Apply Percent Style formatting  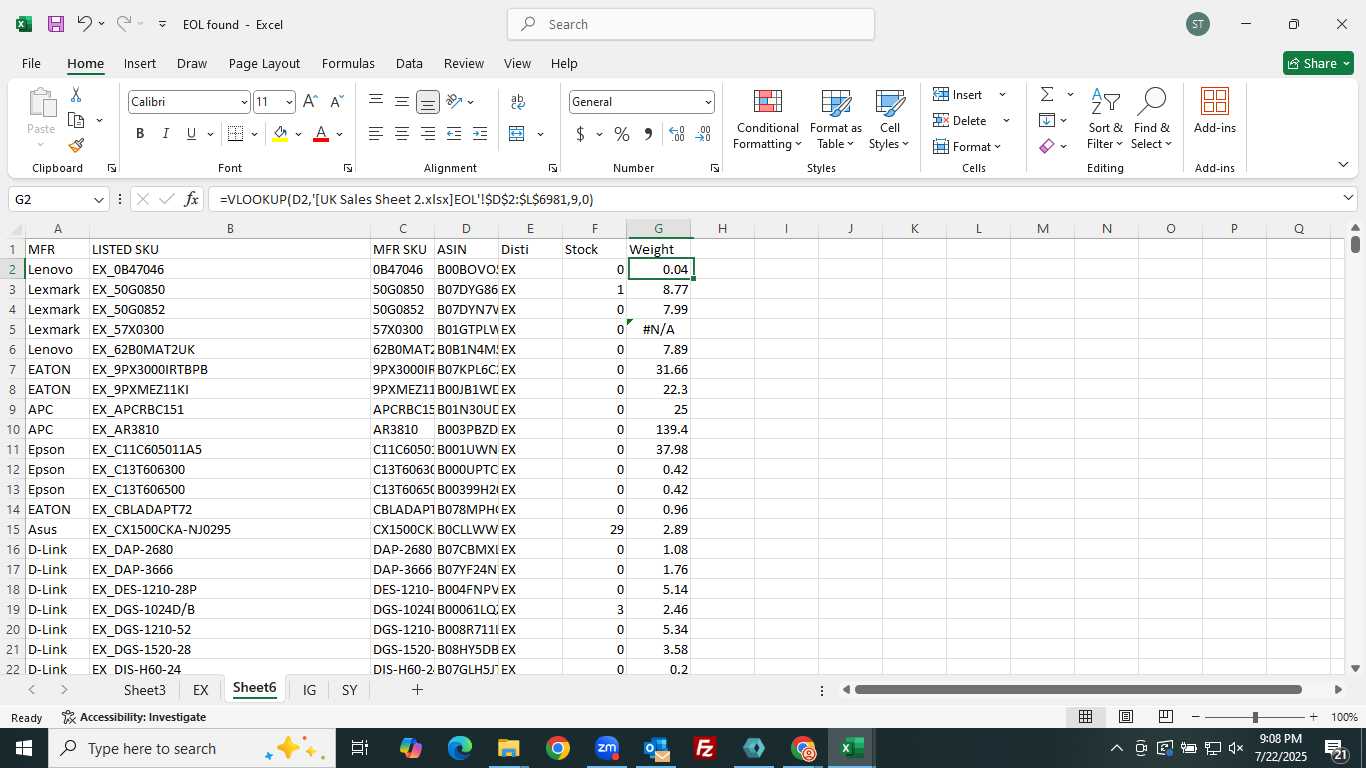pos(622,134)
